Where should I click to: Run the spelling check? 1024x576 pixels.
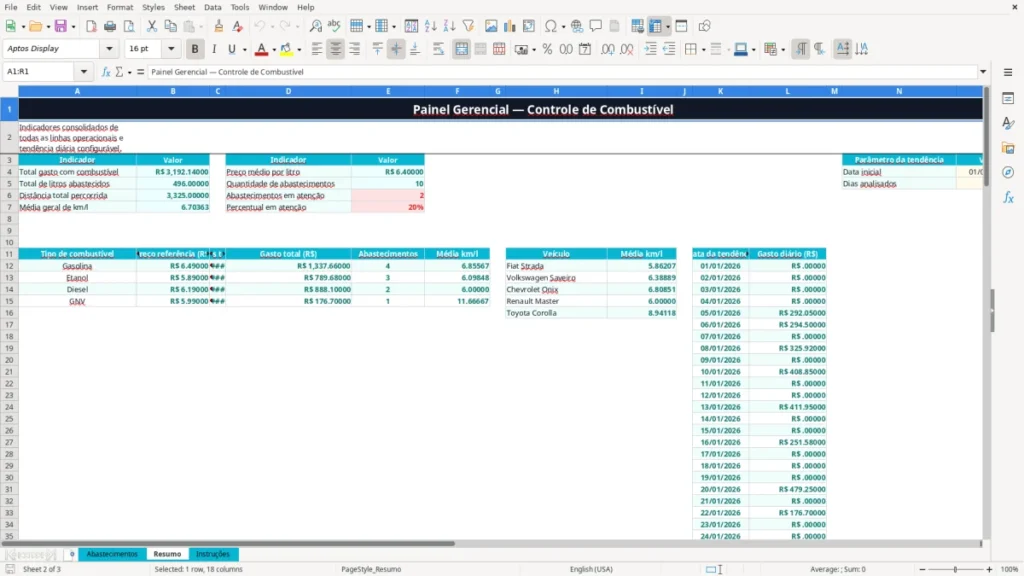click(x=334, y=26)
